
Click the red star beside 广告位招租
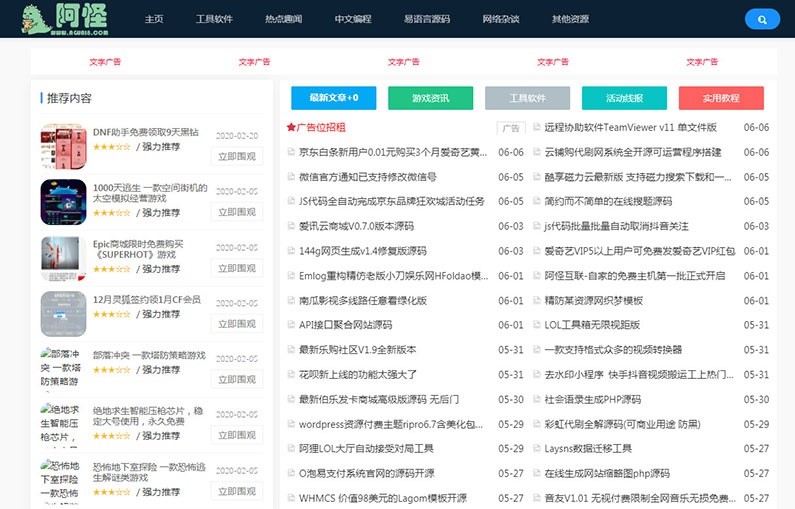[291, 128]
